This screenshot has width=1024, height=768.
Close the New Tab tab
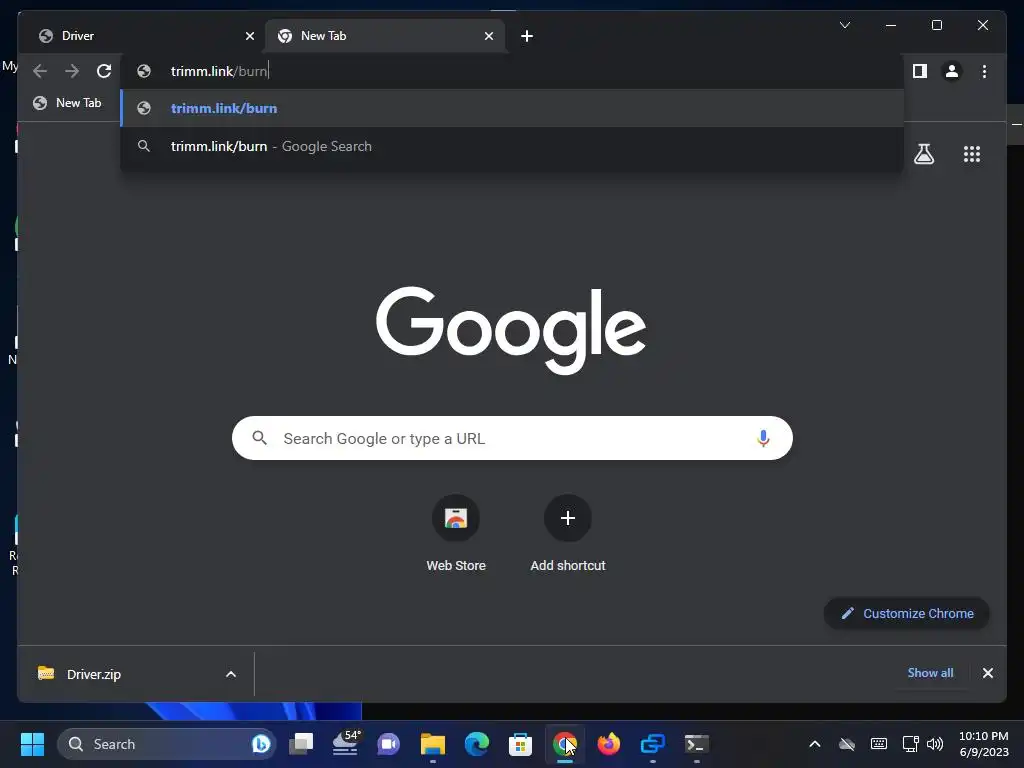[488, 36]
